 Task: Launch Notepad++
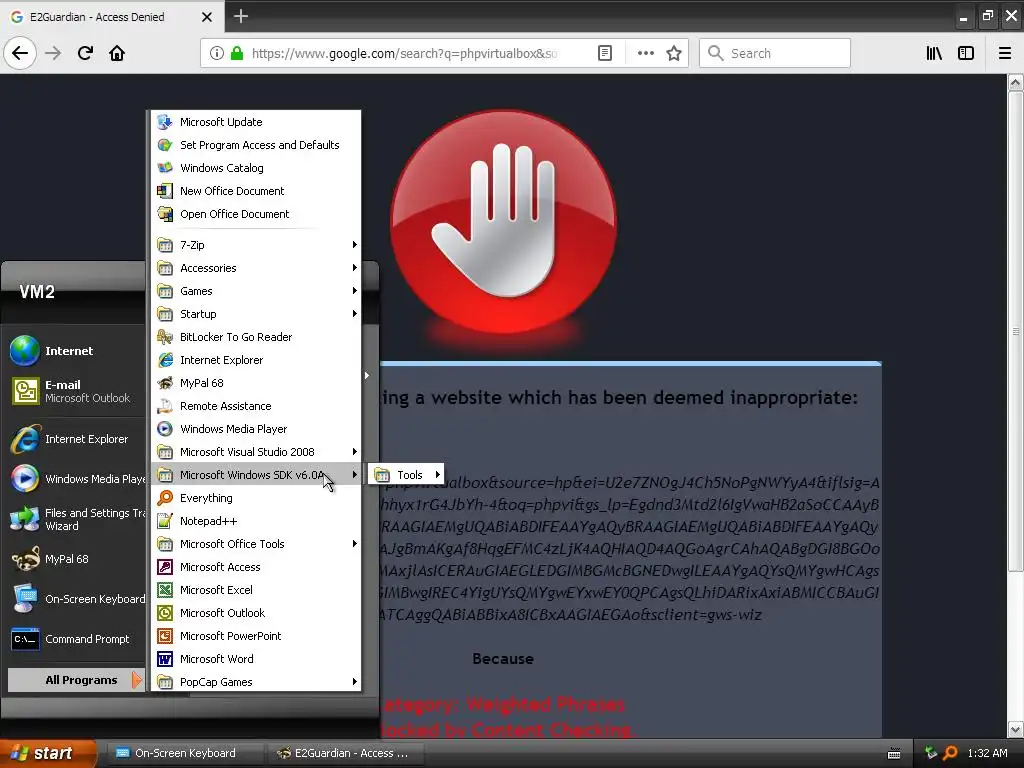[x=255, y=521]
